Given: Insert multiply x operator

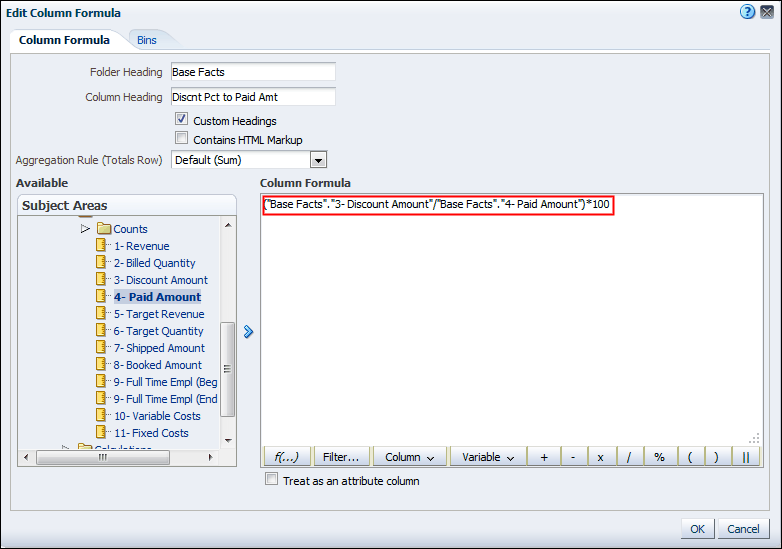Looking at the screenshot, I should coord(600,457).
